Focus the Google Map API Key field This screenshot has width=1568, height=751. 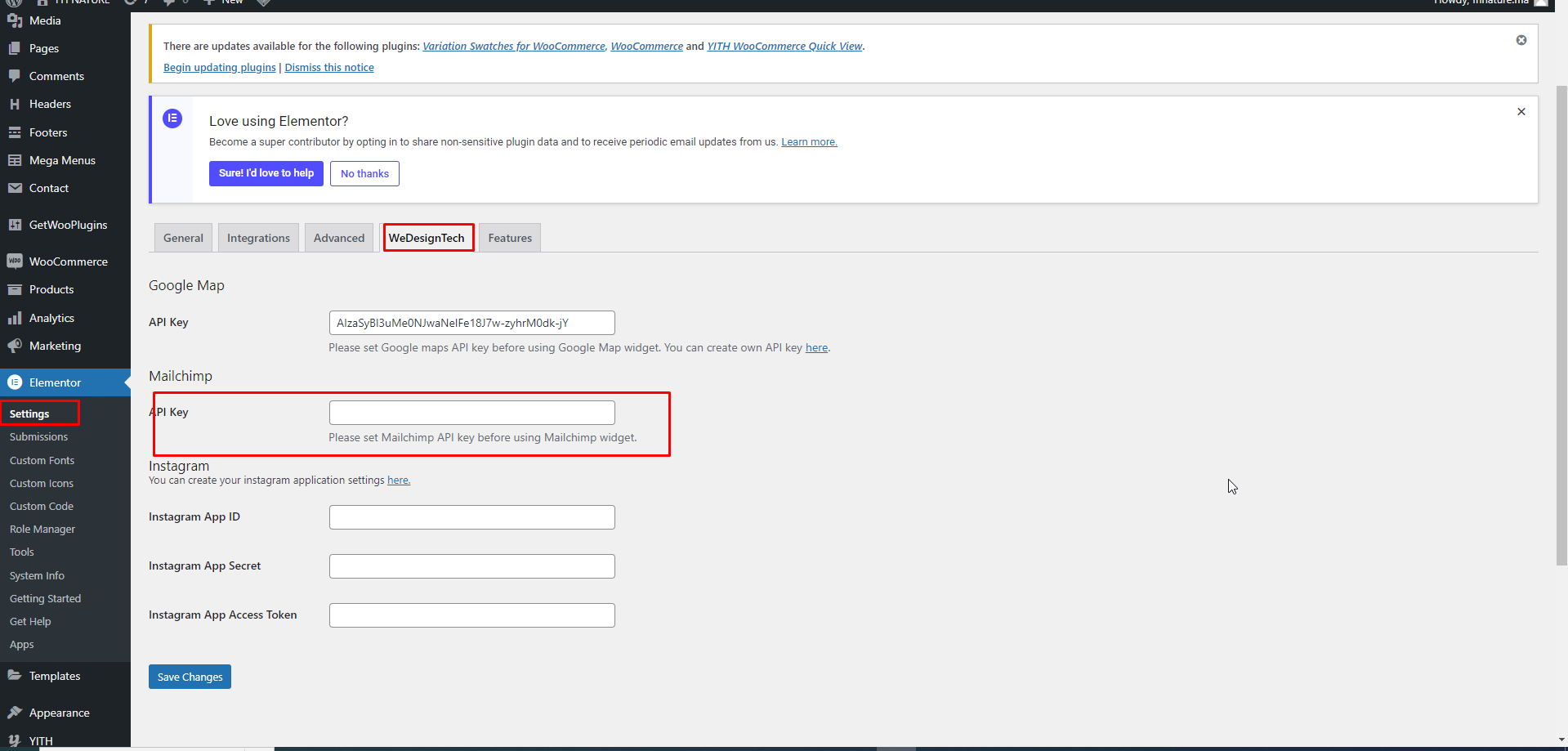point(472,323)
